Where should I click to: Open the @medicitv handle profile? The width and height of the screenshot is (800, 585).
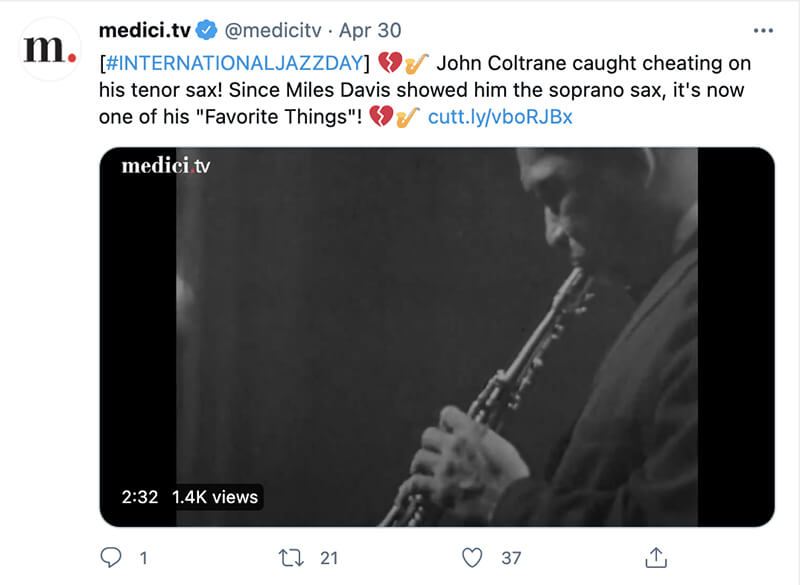[268, 31]
